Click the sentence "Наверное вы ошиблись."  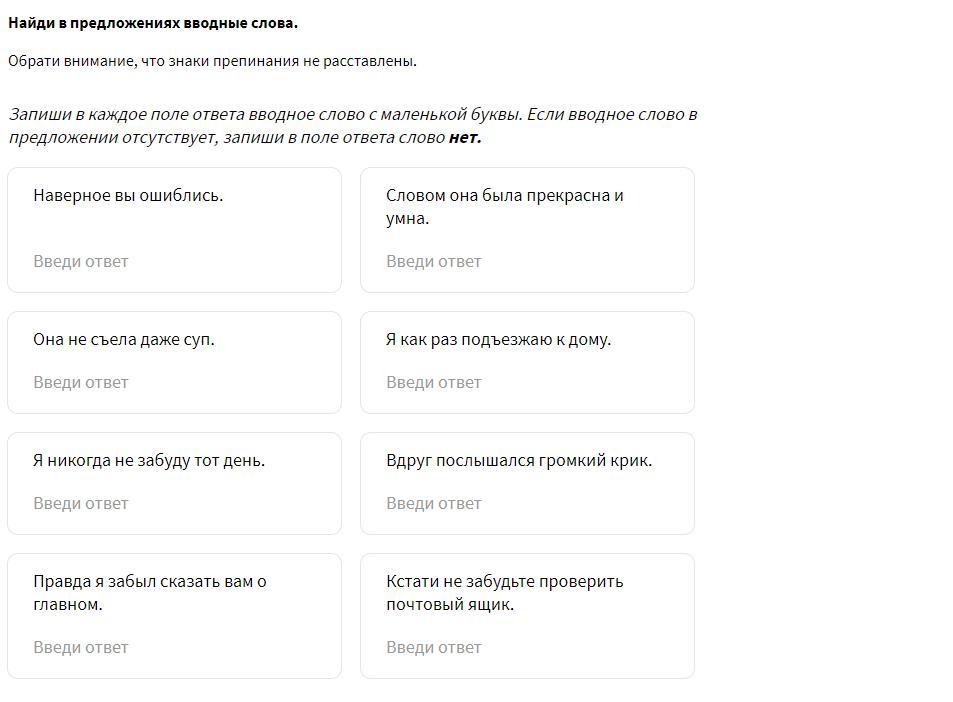[128, 195]
